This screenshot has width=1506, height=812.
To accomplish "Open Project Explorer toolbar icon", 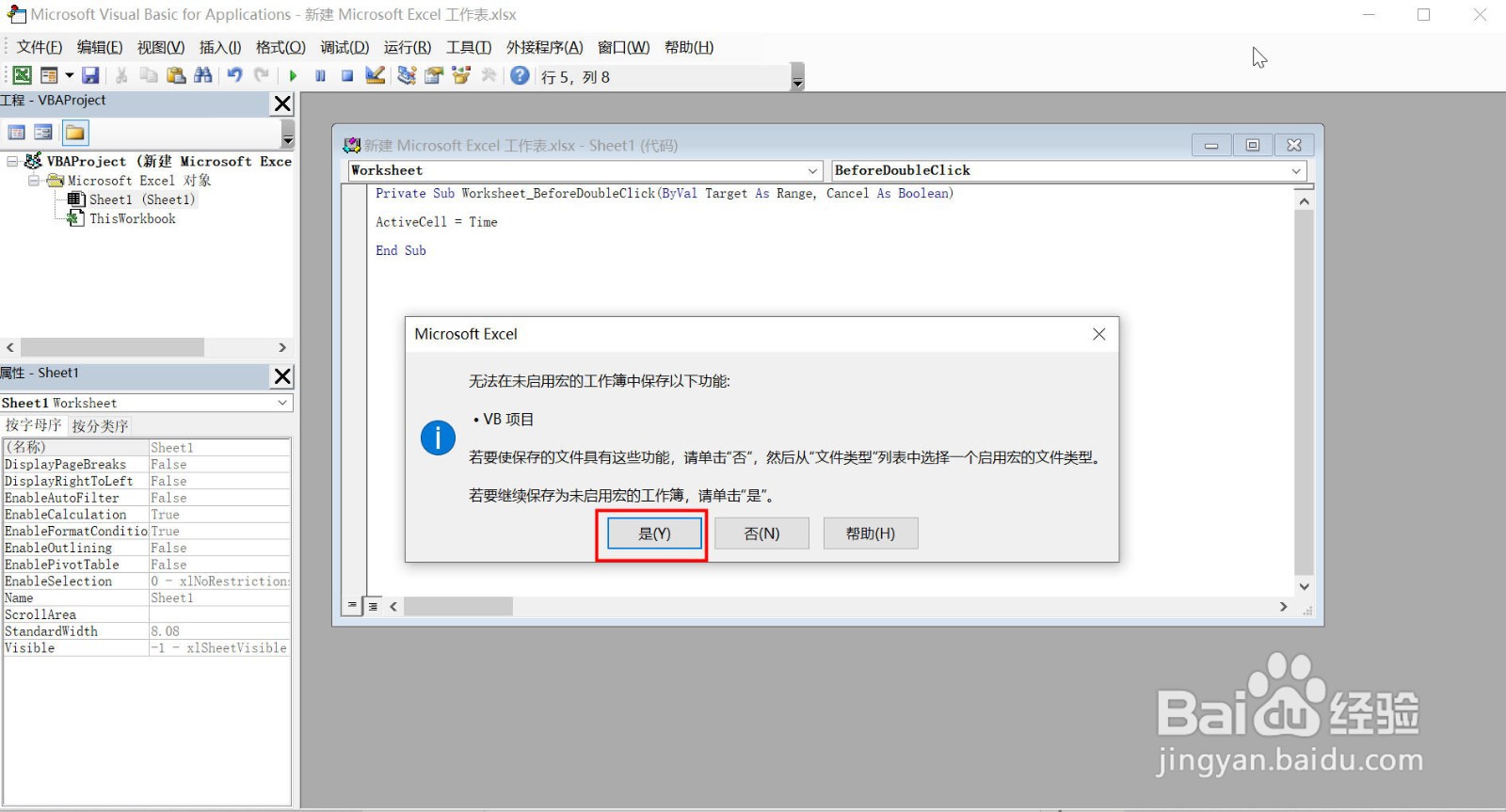I will pos(407,75).
